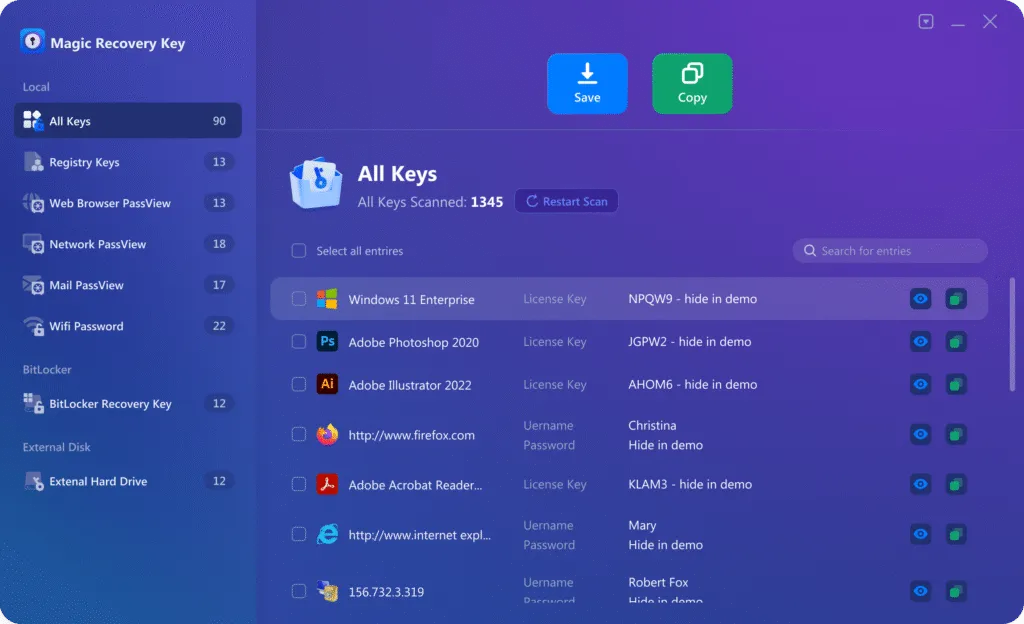Select the 'JGPW2 - hide in demo' value
The width and height of the screenshot is (1024, 624).
(690, 341)
